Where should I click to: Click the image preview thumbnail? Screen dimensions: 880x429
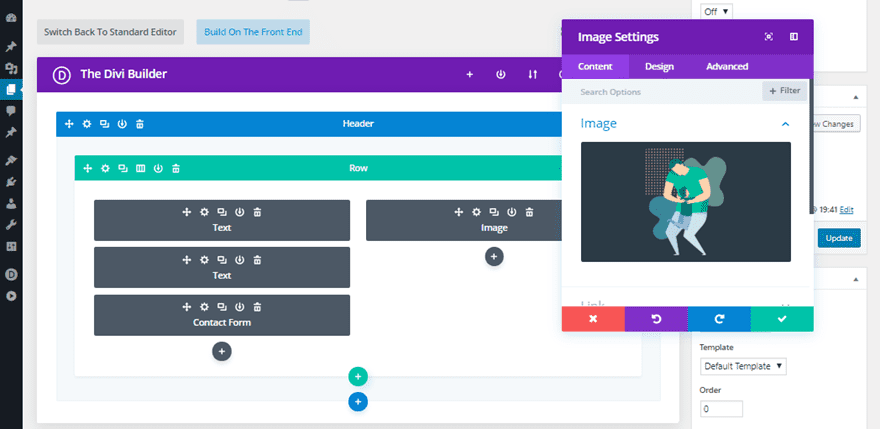pyautogui.click(x=686, y=202)
